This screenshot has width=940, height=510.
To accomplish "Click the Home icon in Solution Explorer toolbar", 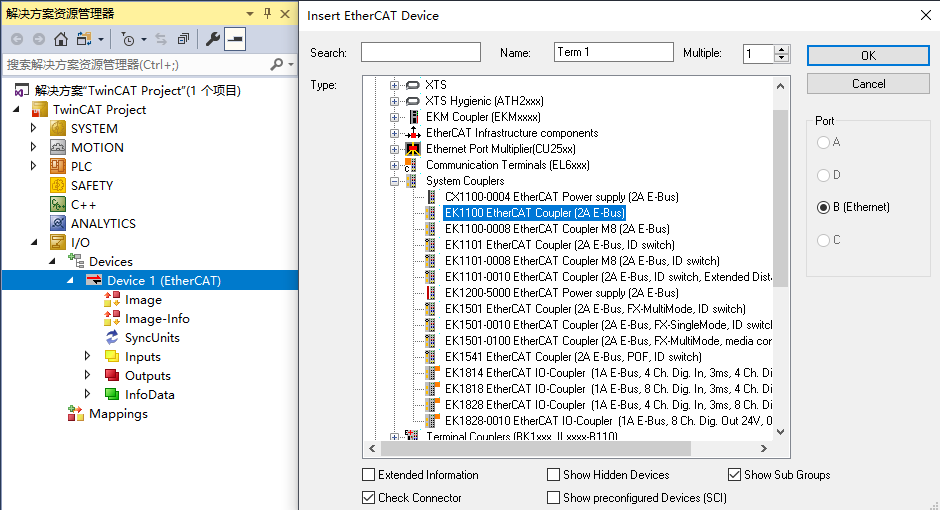I will coord(61,40).
